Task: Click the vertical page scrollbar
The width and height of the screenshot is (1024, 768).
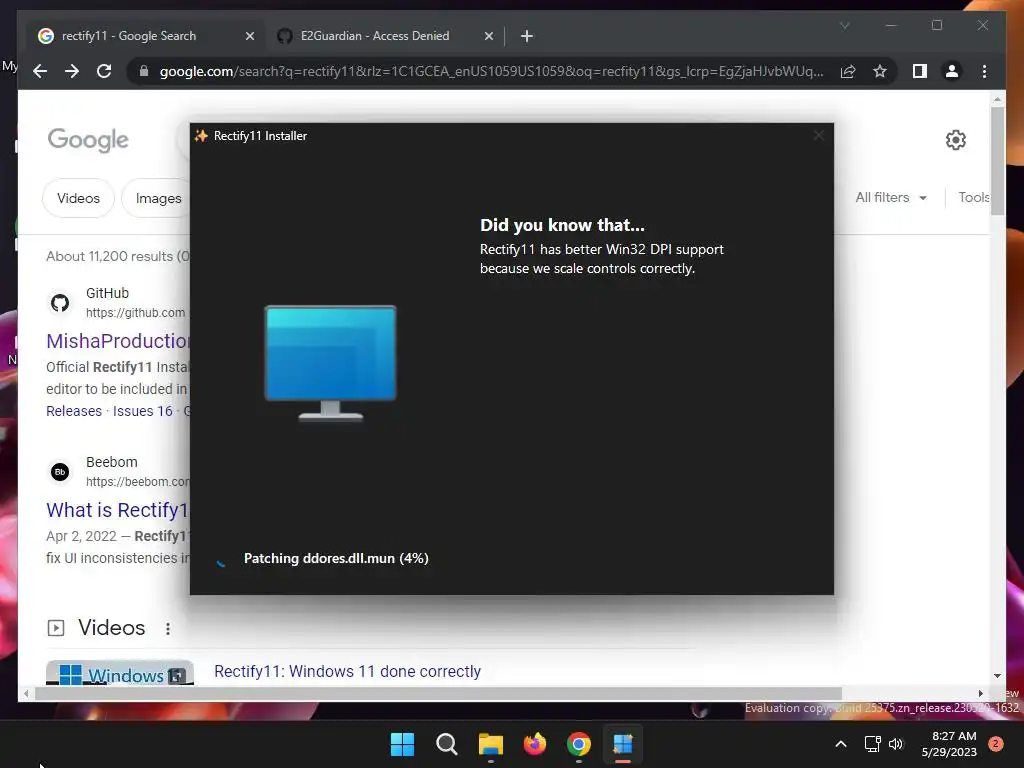Action: pyautogui.click(x=997, y=161)
